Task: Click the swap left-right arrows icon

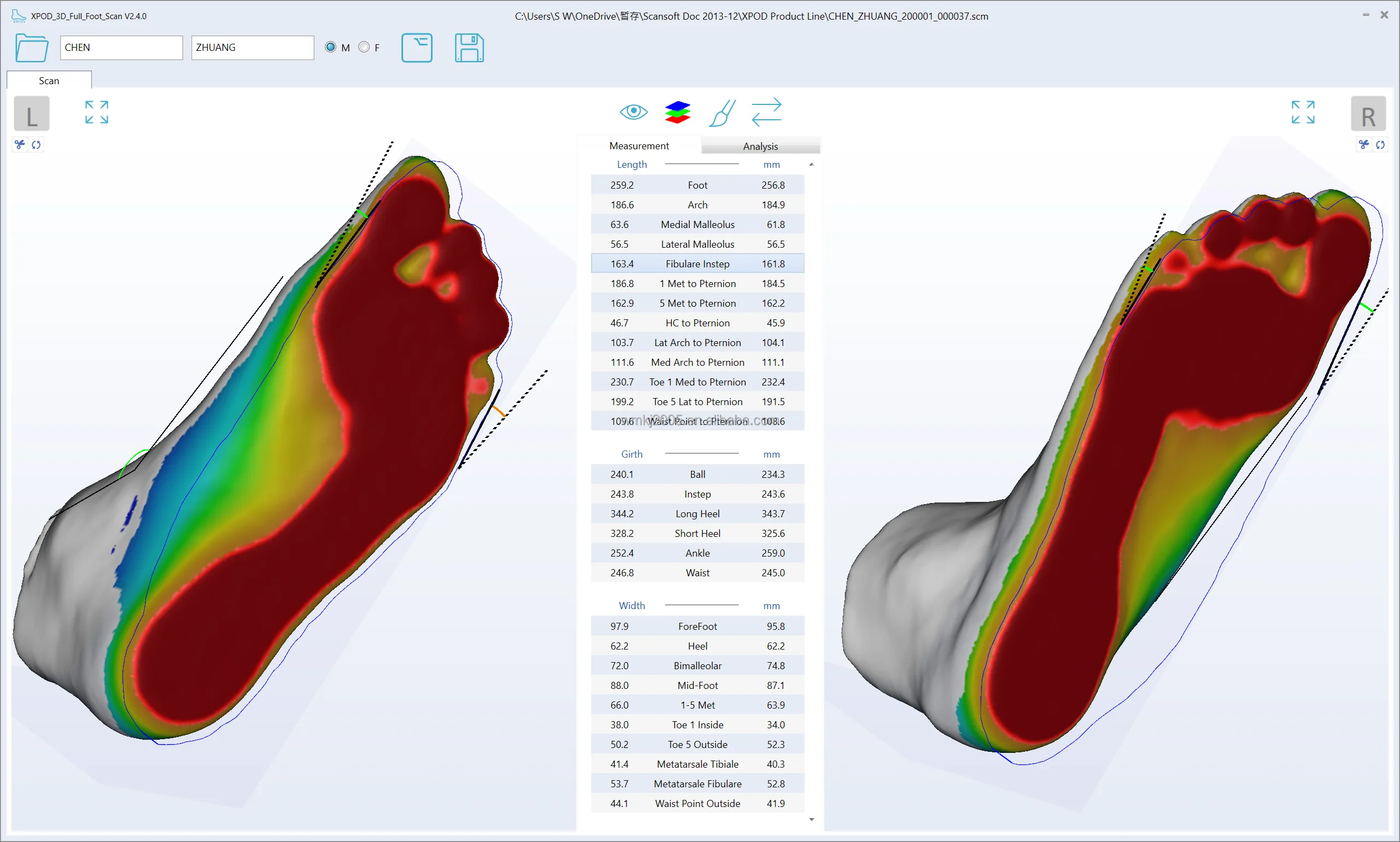Action: (x=766, y=112)
